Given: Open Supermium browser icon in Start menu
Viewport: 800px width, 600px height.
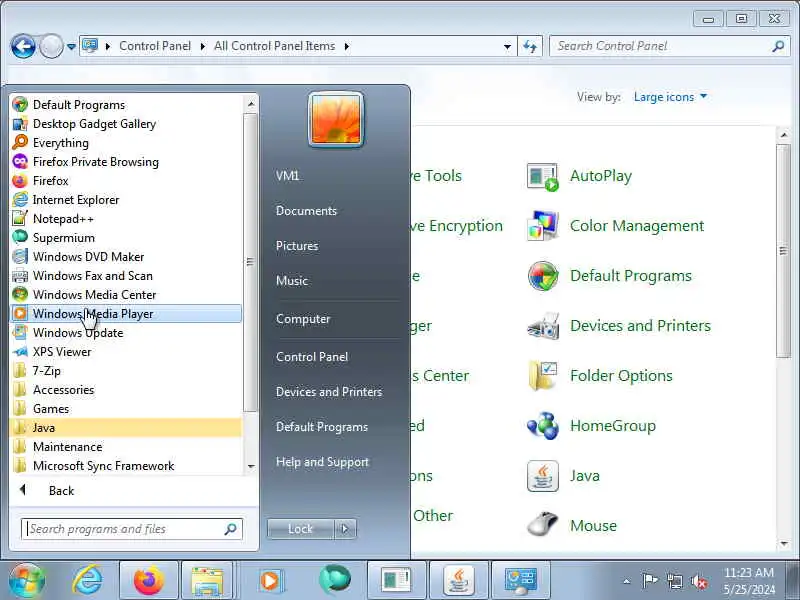Looking at the screenshot, I should [x=20, y=237].
